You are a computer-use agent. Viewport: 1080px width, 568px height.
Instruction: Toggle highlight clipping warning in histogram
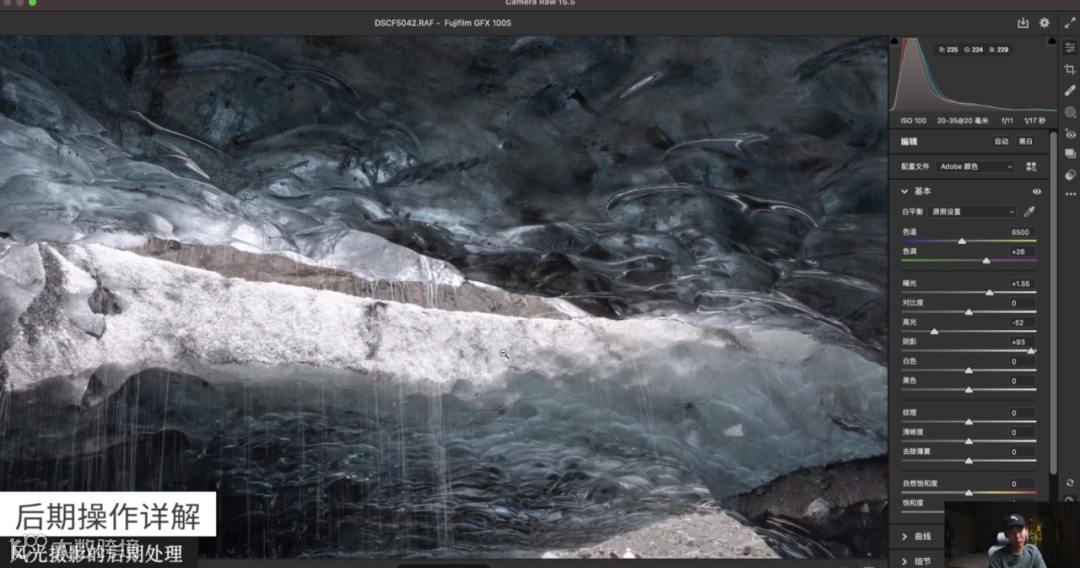(1052, 41)
